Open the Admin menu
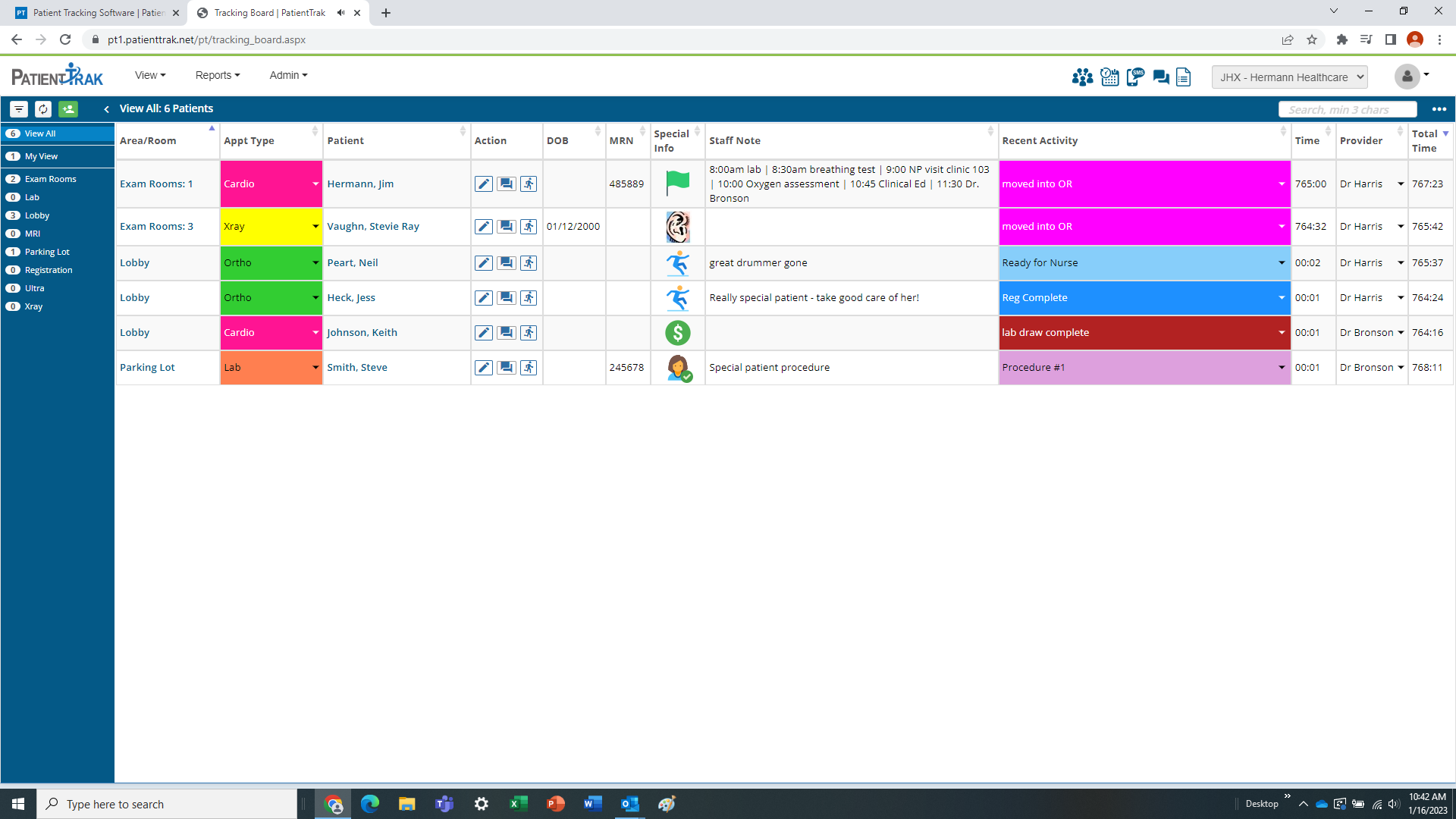Screen dimensions: 1456x819 coord(288,75)
